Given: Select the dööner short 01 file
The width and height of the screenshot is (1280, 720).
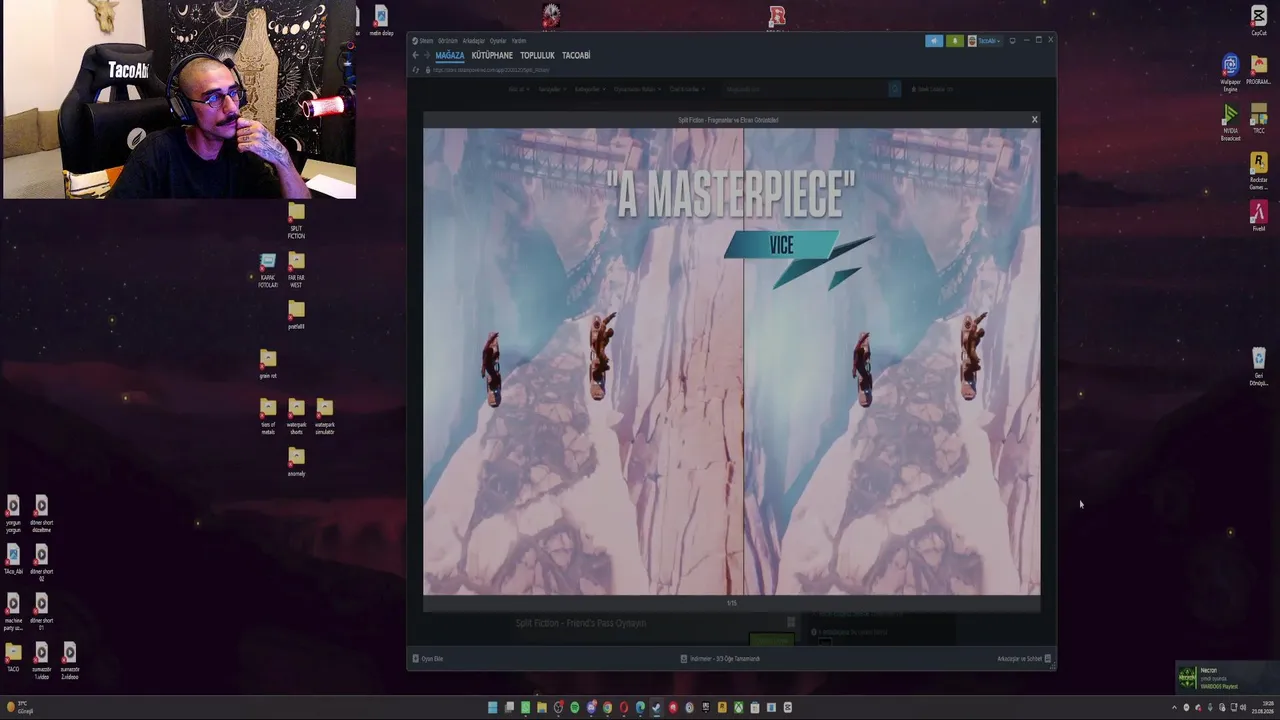Looking at the screenshot, I should tap(41, 612).
